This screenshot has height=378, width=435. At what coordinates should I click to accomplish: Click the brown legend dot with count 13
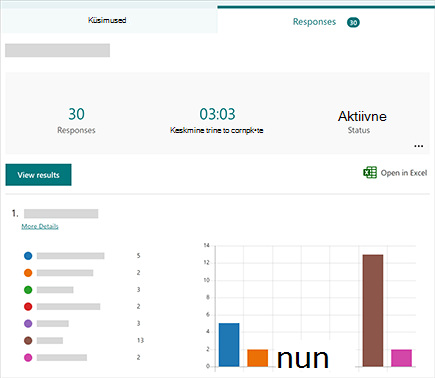pyautogui.click(x=28, y=340)
